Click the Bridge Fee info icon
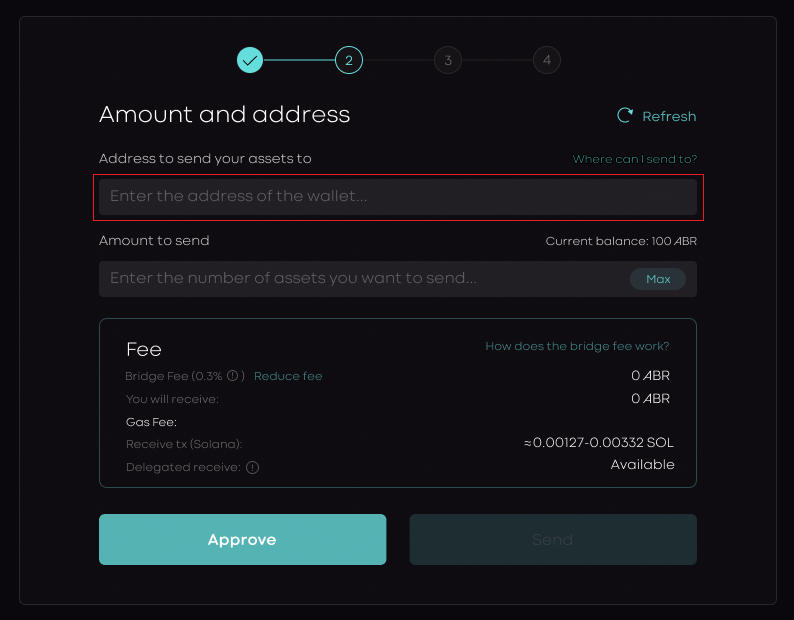This screenshot has width=794, height=620. point(232,376)
